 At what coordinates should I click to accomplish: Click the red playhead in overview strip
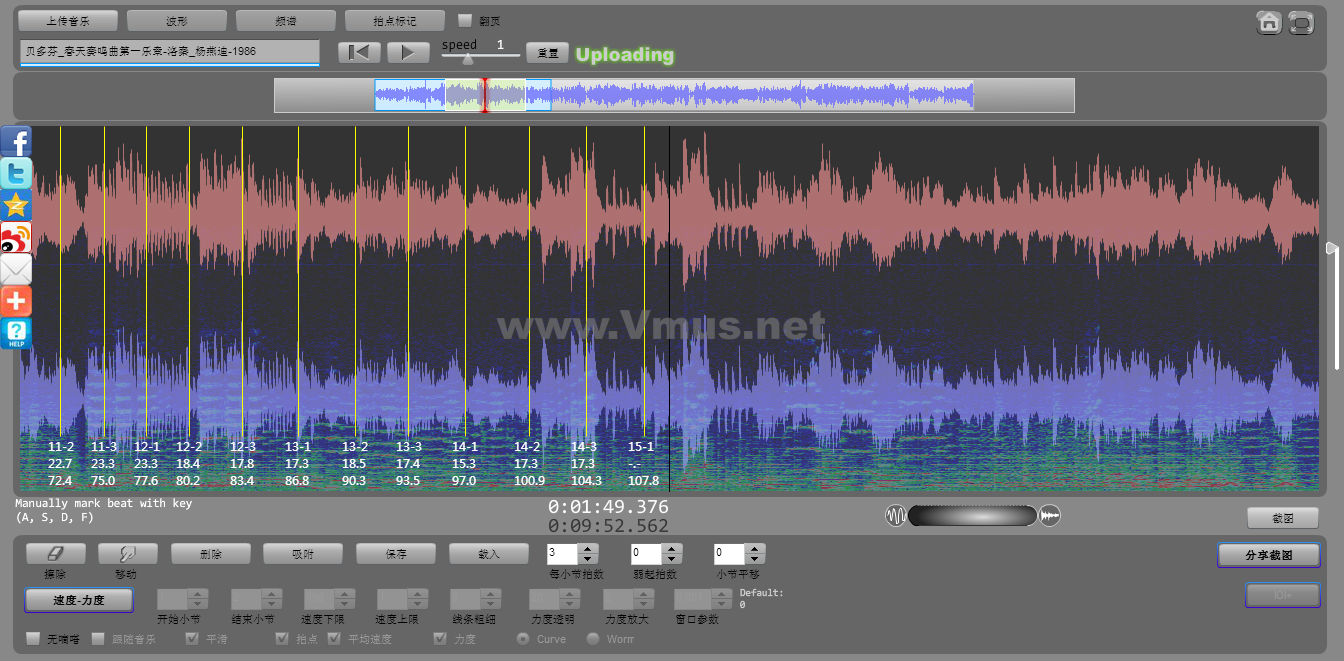pos(484,96)
